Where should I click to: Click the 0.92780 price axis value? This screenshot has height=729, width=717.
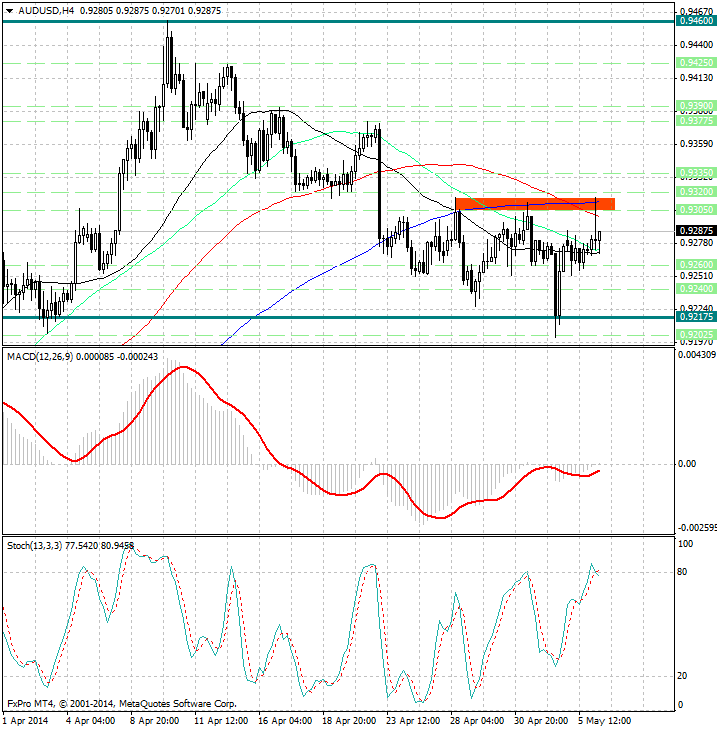click(x=696, y=243)
